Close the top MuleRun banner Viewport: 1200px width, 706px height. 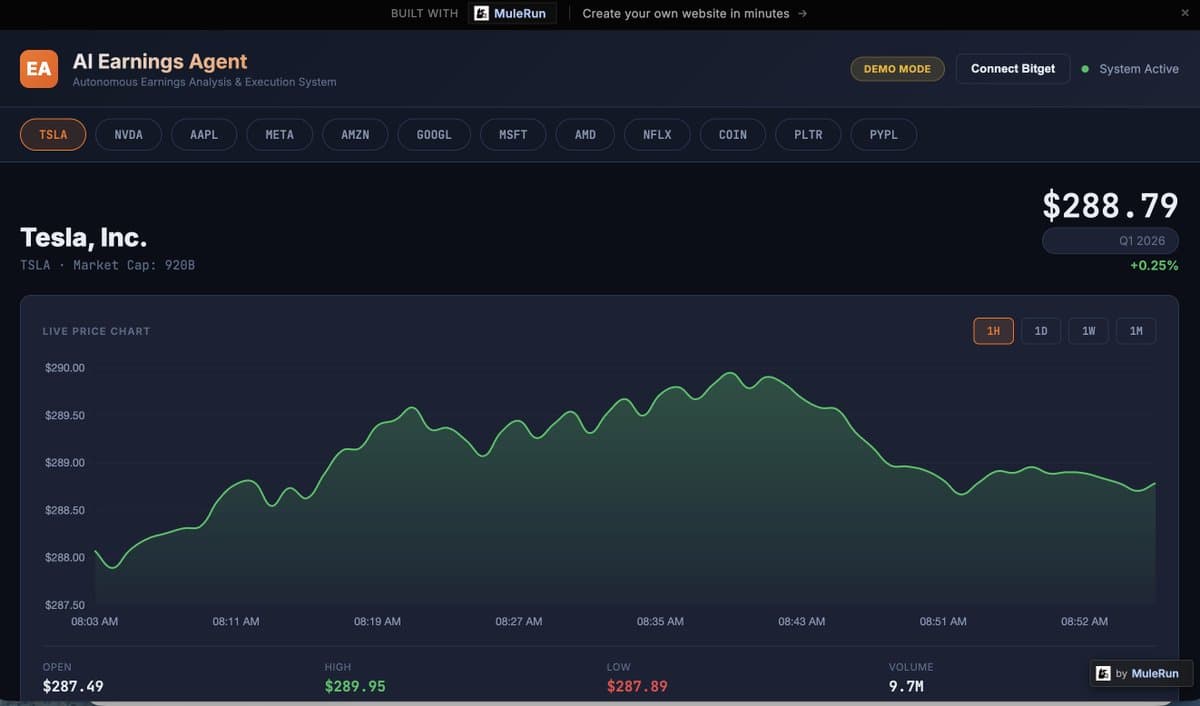(1185, 13)
